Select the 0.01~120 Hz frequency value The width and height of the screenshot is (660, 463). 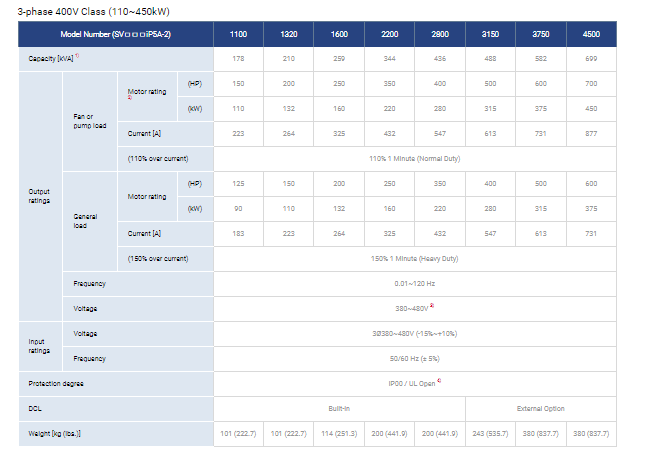click(414, 283)
